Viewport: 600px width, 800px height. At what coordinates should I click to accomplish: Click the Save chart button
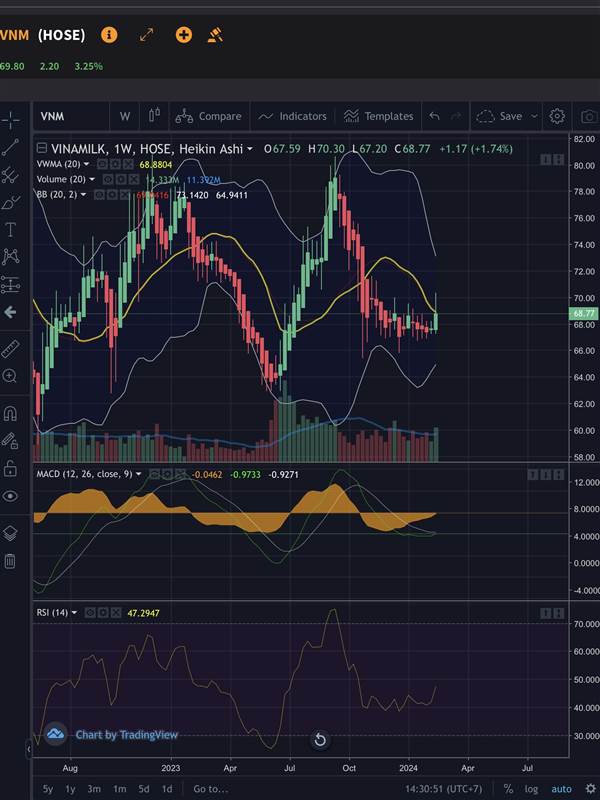coord(499,116)
